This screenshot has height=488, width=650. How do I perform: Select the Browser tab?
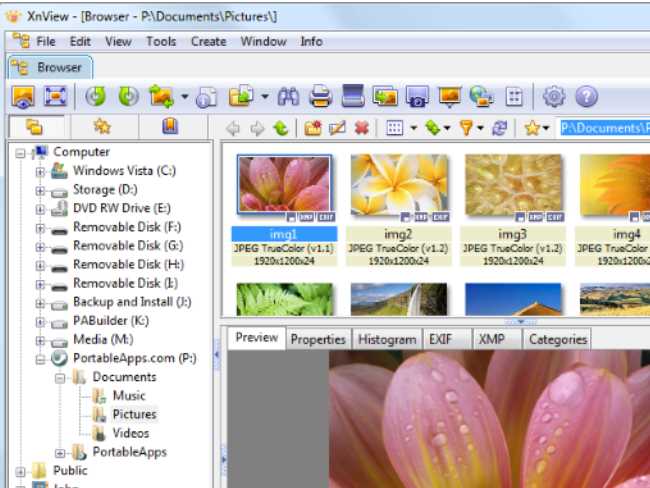pyautogui.click(x=50, y=67)
